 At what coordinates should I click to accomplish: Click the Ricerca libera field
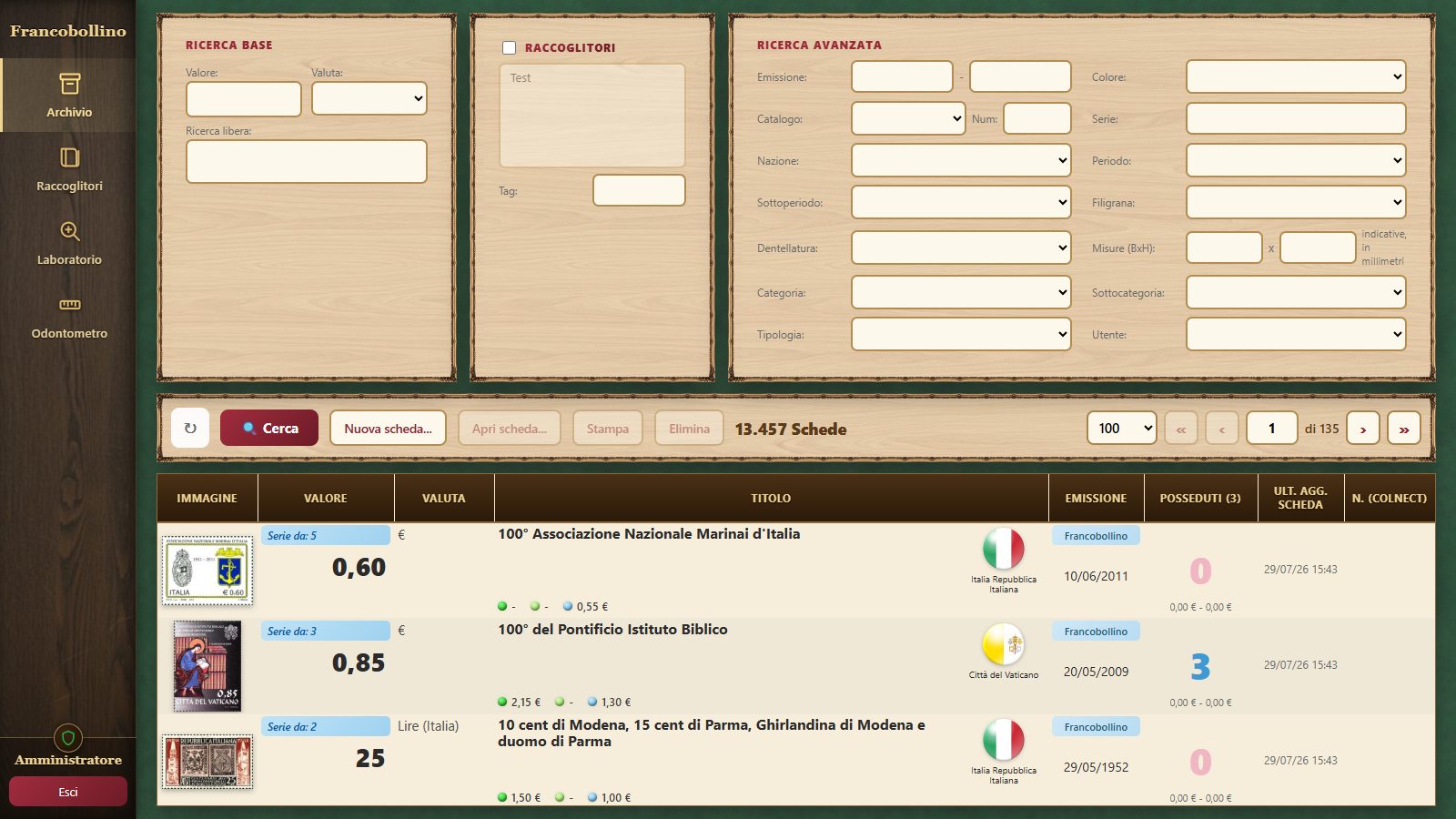307,161
